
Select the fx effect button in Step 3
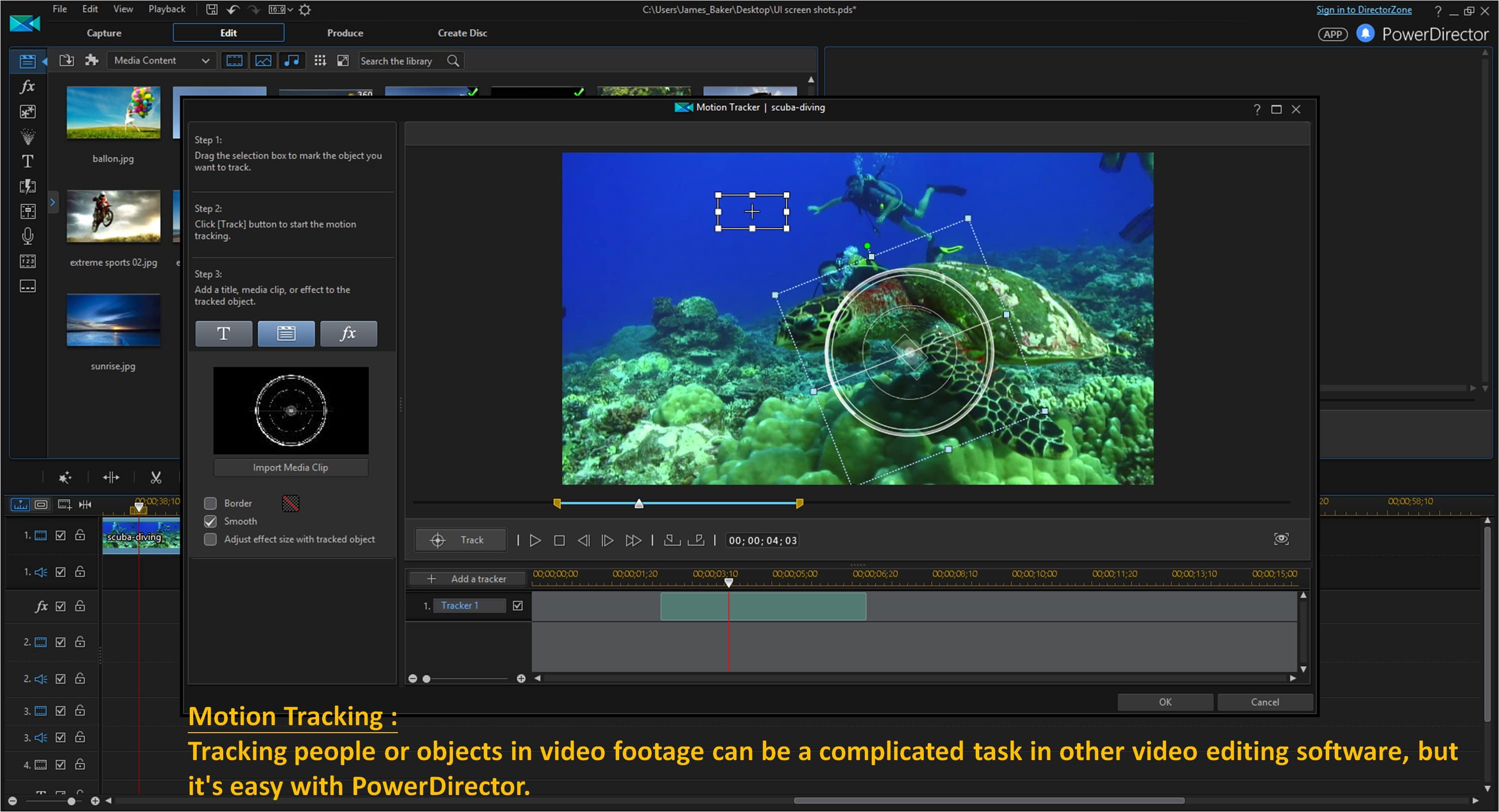coord(348,334)
